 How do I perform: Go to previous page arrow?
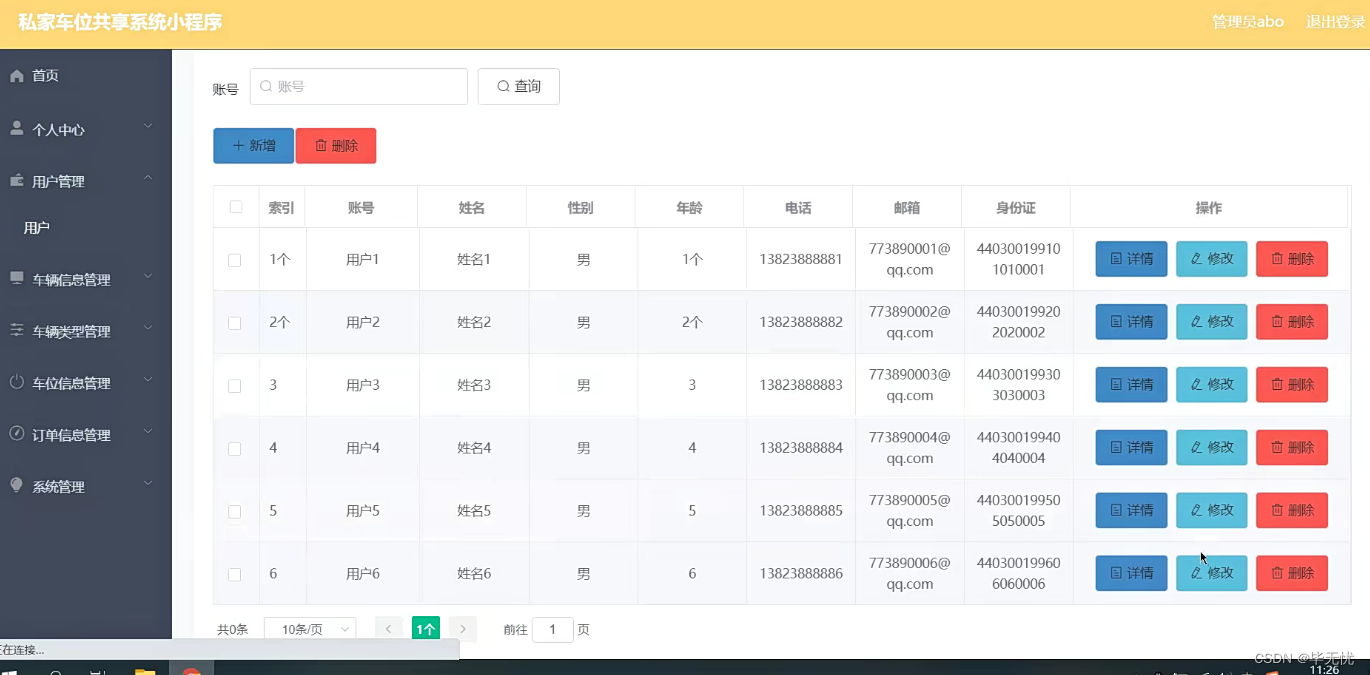click(x=389, y=630)
